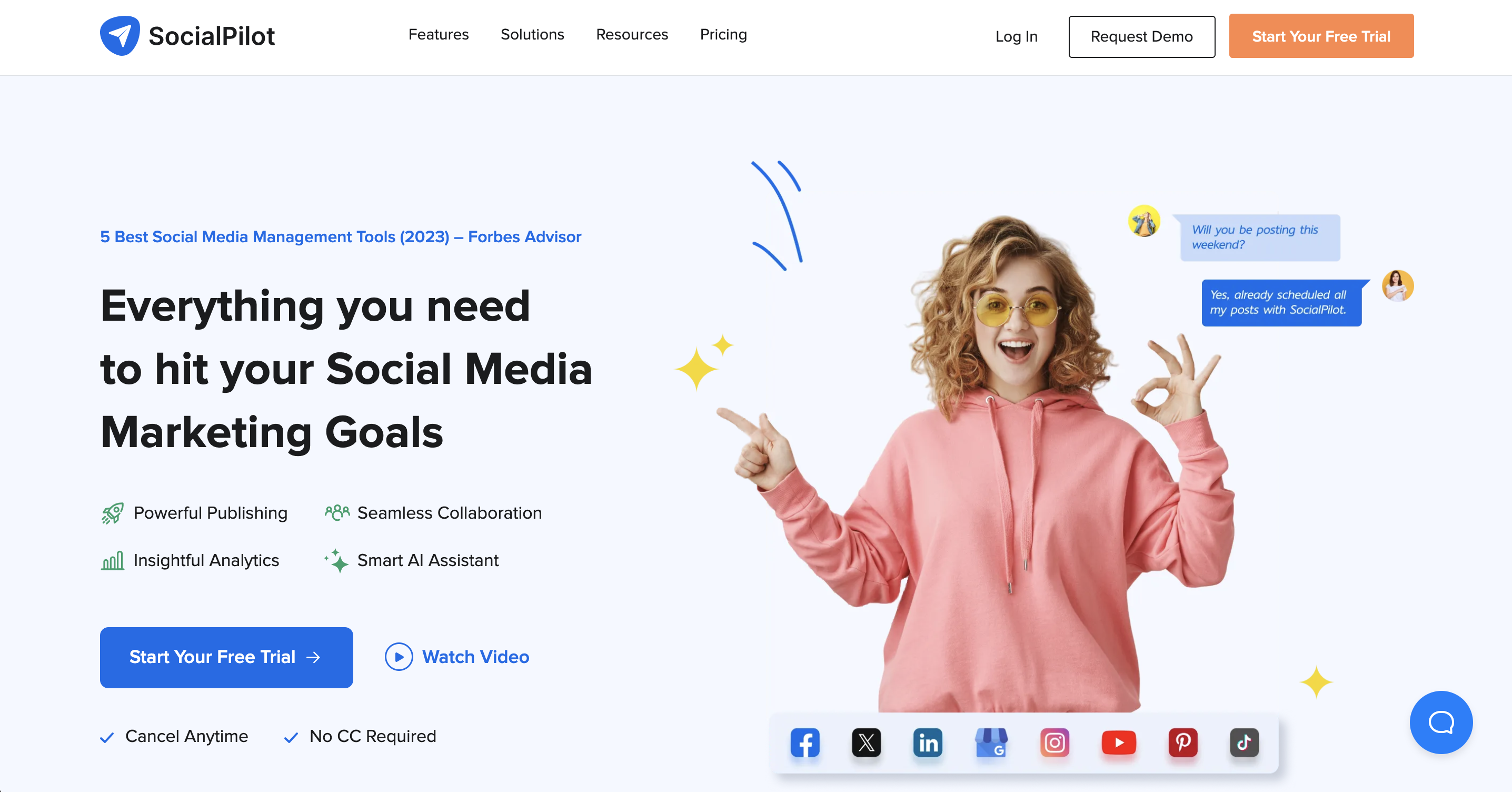Click Log In navigation item
The image size is (1512, 792).
(1016, 36)
